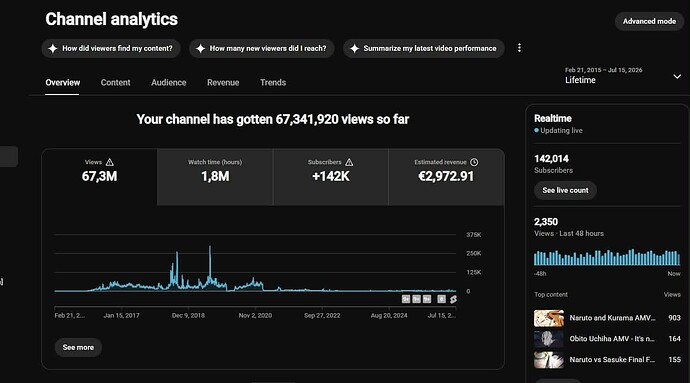Click the 'Naruto vs Sasuke Final F...' title
This screenshot has height=383, width=690.
pos(612,360)
